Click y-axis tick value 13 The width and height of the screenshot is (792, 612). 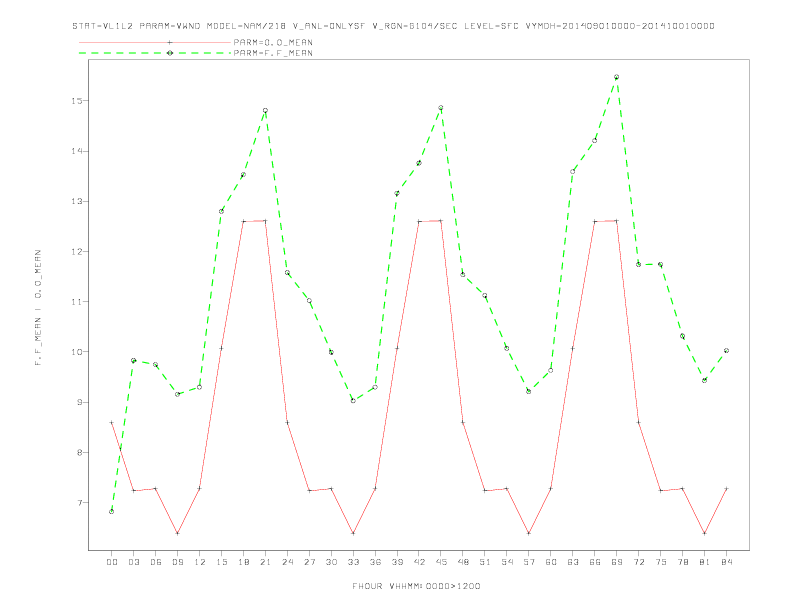(x=76, y=201)
